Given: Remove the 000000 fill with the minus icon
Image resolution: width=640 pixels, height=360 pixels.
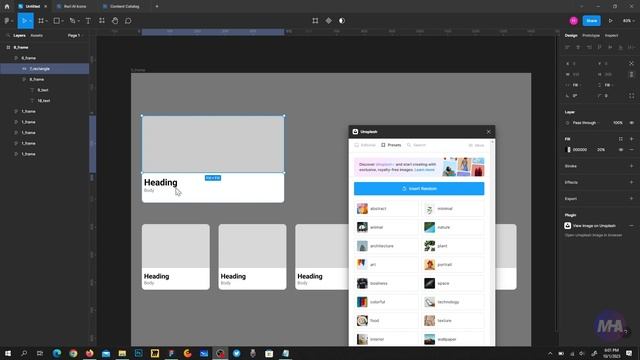Looking at the screenshot, I should pos(631,150).
